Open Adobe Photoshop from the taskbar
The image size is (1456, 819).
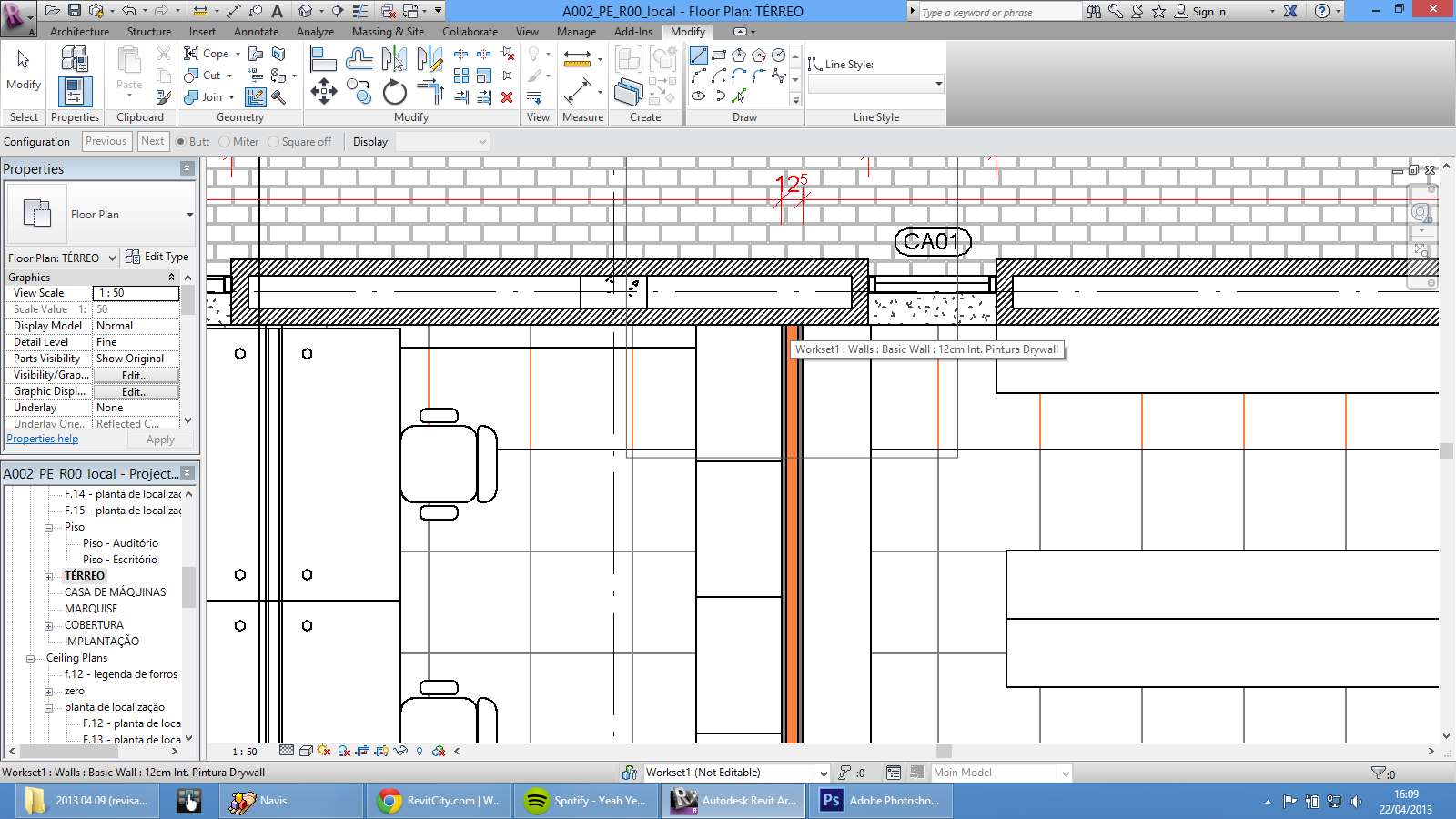point(882,801)
